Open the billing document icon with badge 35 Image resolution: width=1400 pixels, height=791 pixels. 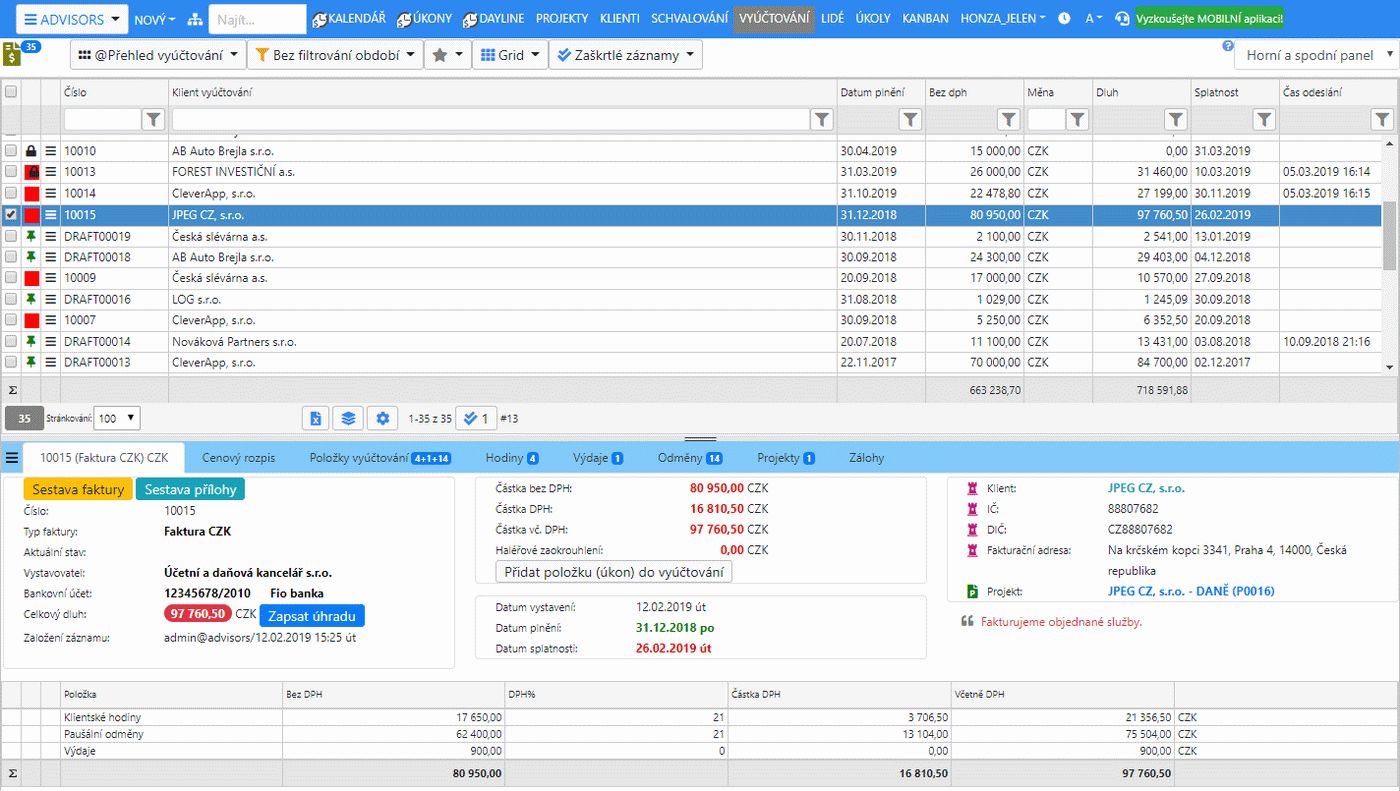pos(12,54)
